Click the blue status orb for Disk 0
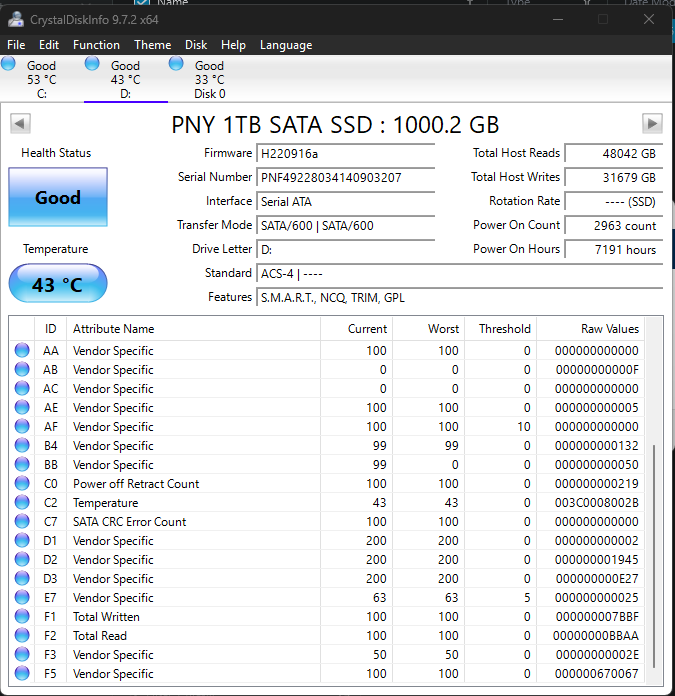Viewport: 675px width, 696px height. point(176,63)
